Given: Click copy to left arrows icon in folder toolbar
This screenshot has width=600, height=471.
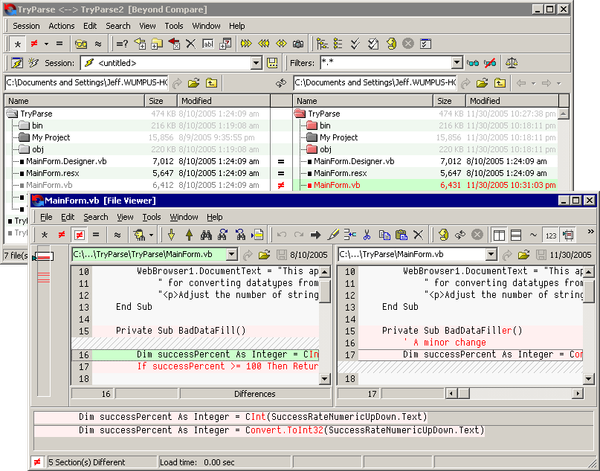Looking at the screenshot, I should point(263,44).
